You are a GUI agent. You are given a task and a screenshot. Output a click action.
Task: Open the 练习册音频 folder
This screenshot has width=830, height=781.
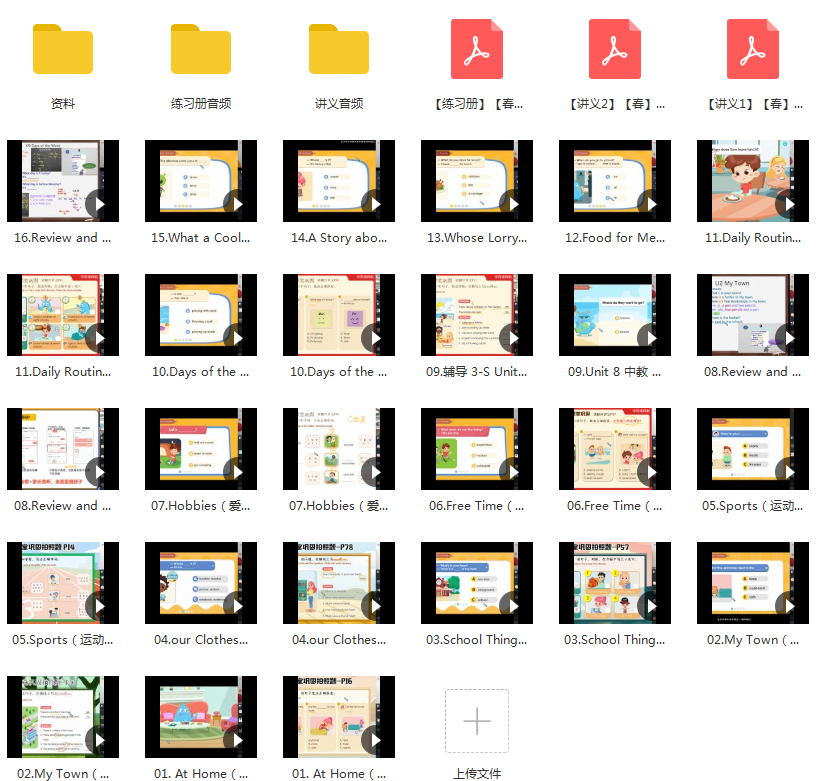[x=201, y=49]
